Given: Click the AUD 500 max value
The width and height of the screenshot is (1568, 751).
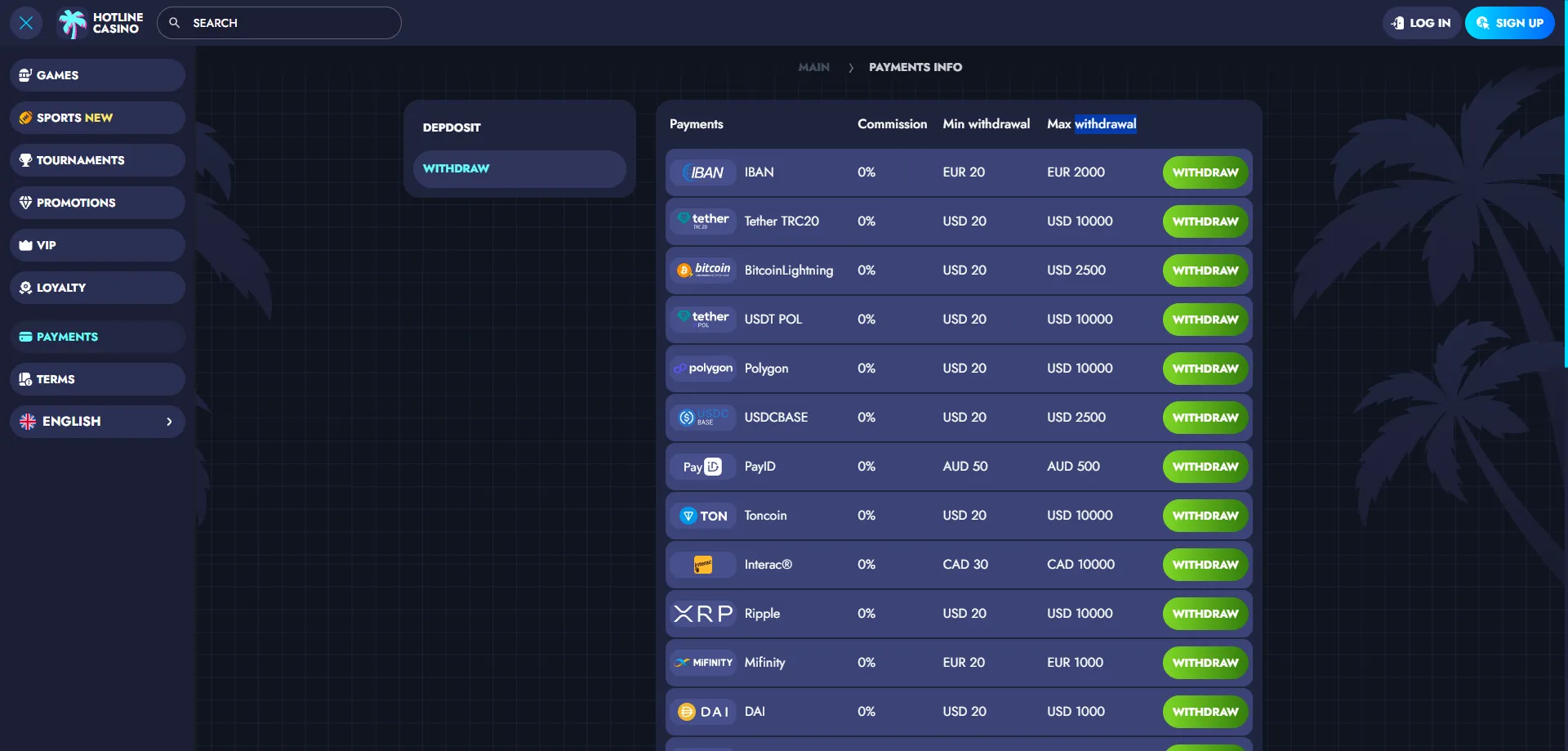Looking at the screenshot, I should click(x=1073, y=467).
